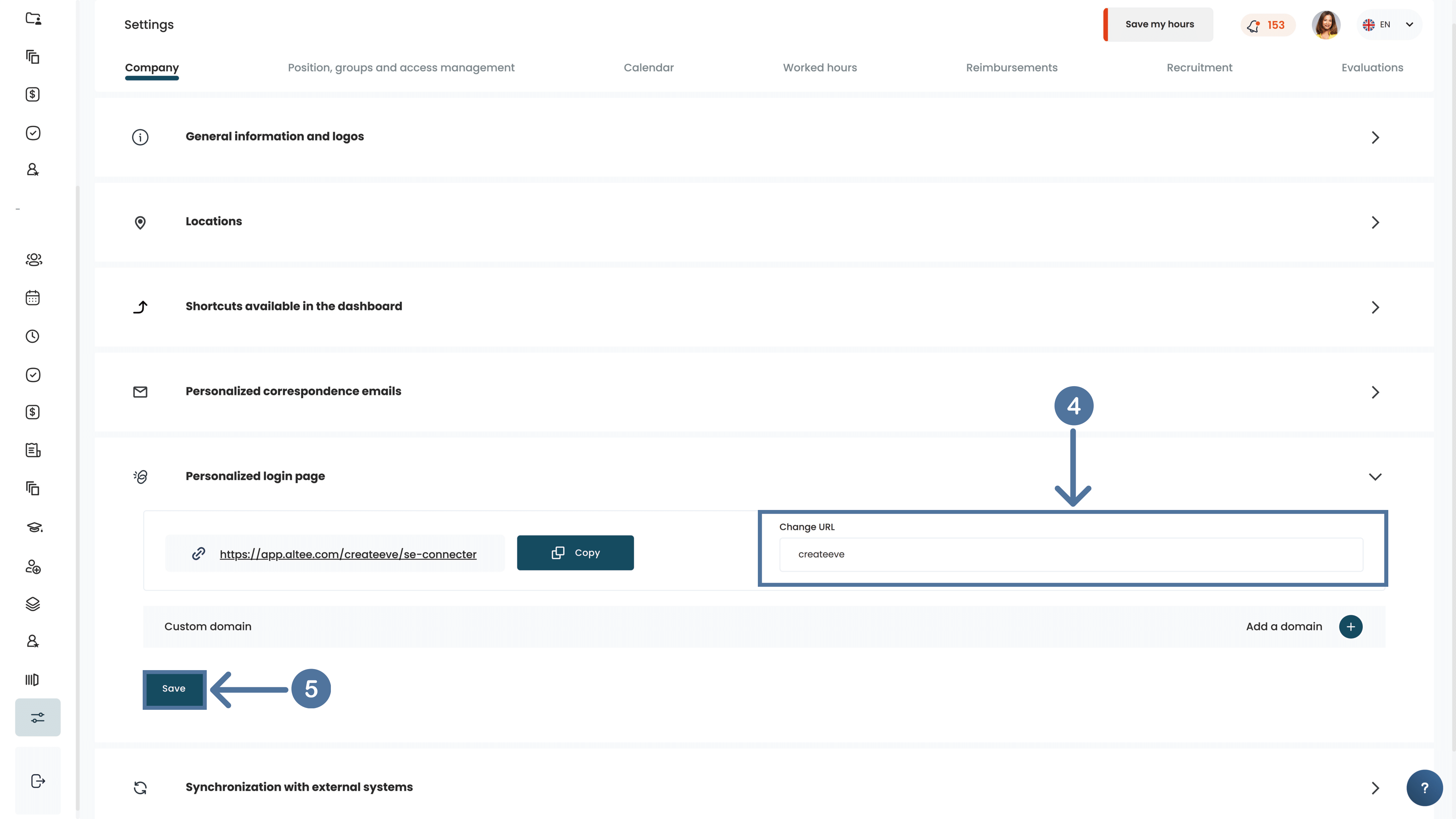This screenshot has width=1456, height=819.
Task: Click the barcode icon in sidebar
Action: (32, 679)
